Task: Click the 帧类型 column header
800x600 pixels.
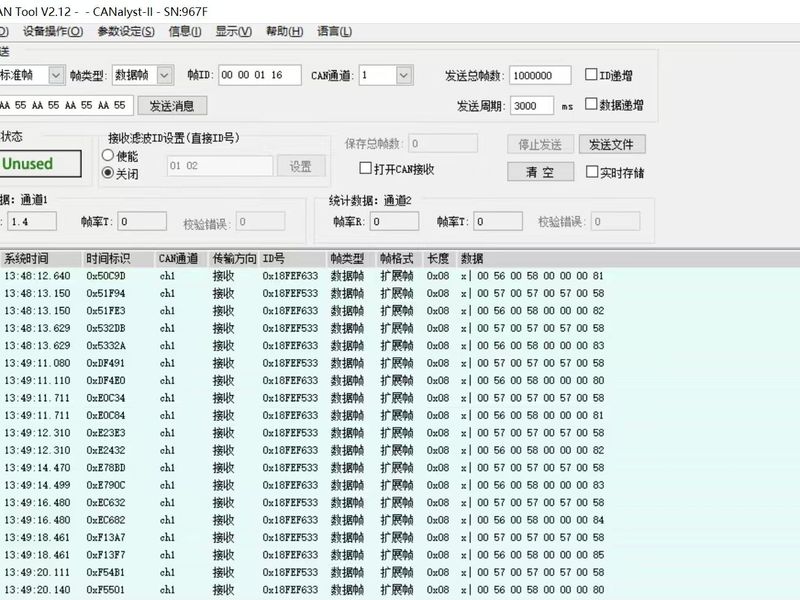Action: (x=351, y=259)
